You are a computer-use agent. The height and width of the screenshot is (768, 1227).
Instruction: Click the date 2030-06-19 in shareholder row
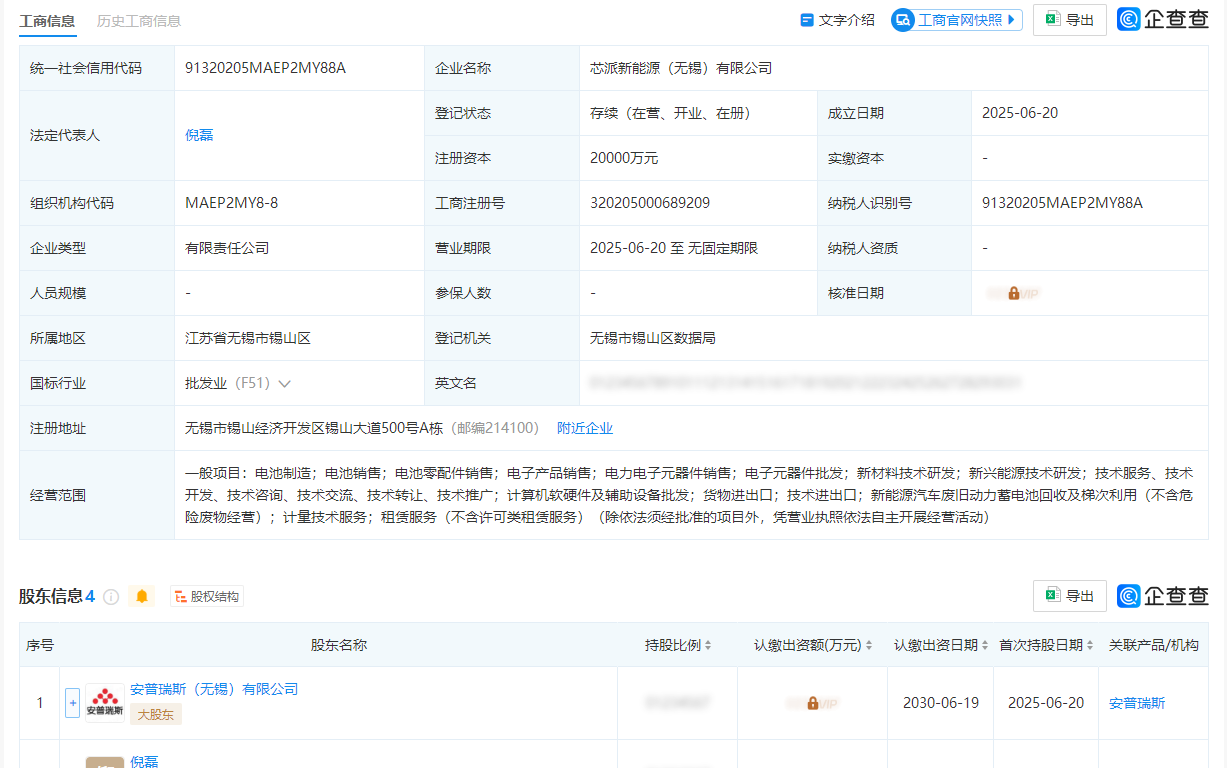coord(940,703)
